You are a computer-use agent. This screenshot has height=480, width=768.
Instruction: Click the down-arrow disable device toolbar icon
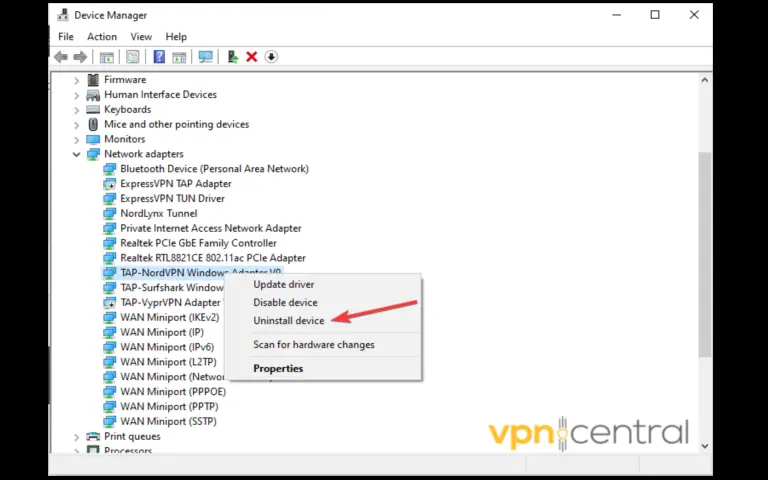[x=271, y=57]
